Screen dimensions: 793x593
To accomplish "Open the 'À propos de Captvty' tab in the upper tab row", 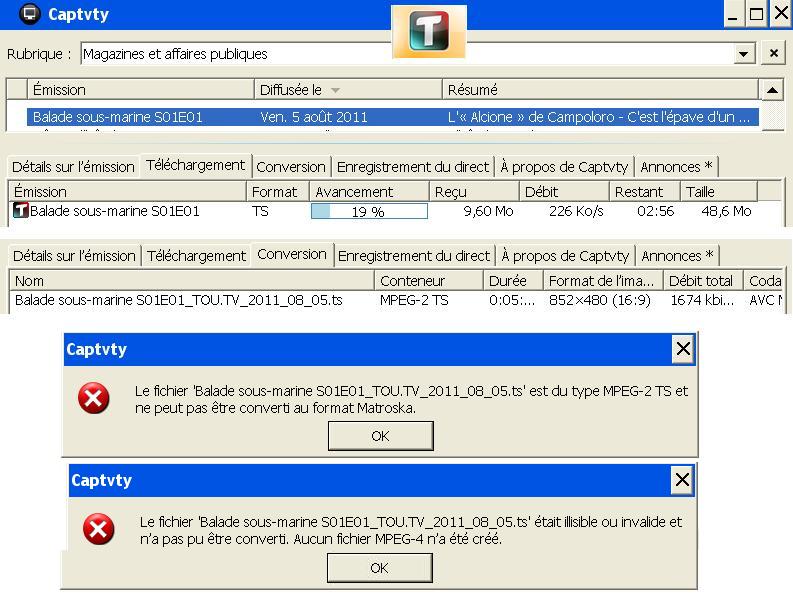I will [565, 167].
